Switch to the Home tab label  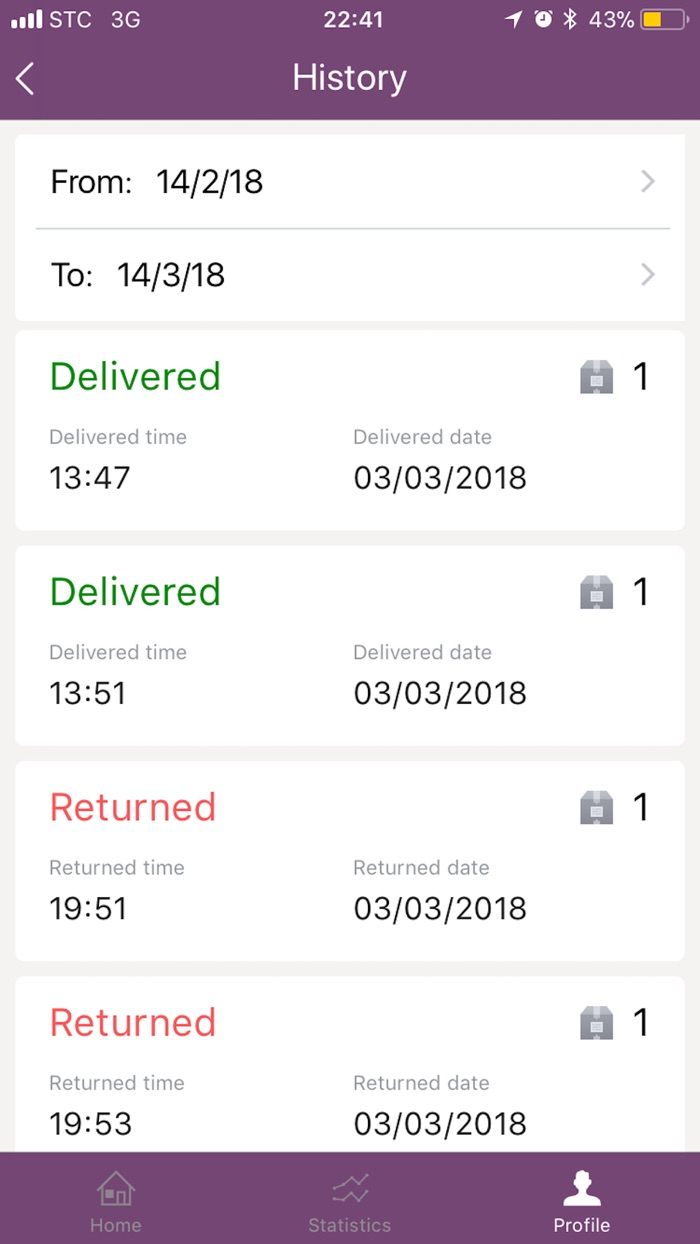tap(116, 1225)
